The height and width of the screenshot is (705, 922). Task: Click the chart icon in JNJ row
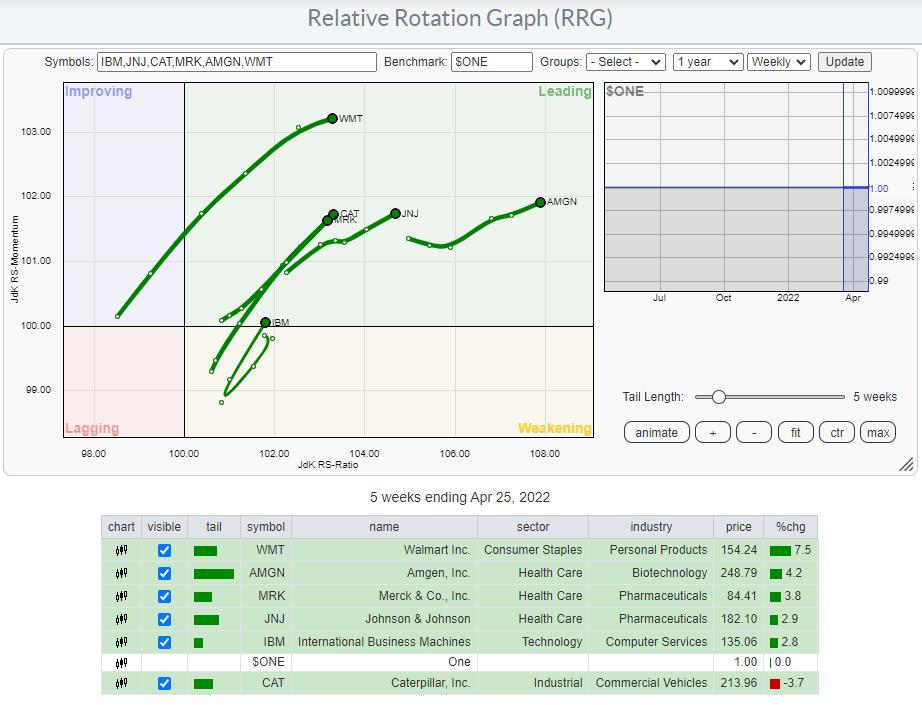point(121,619)
